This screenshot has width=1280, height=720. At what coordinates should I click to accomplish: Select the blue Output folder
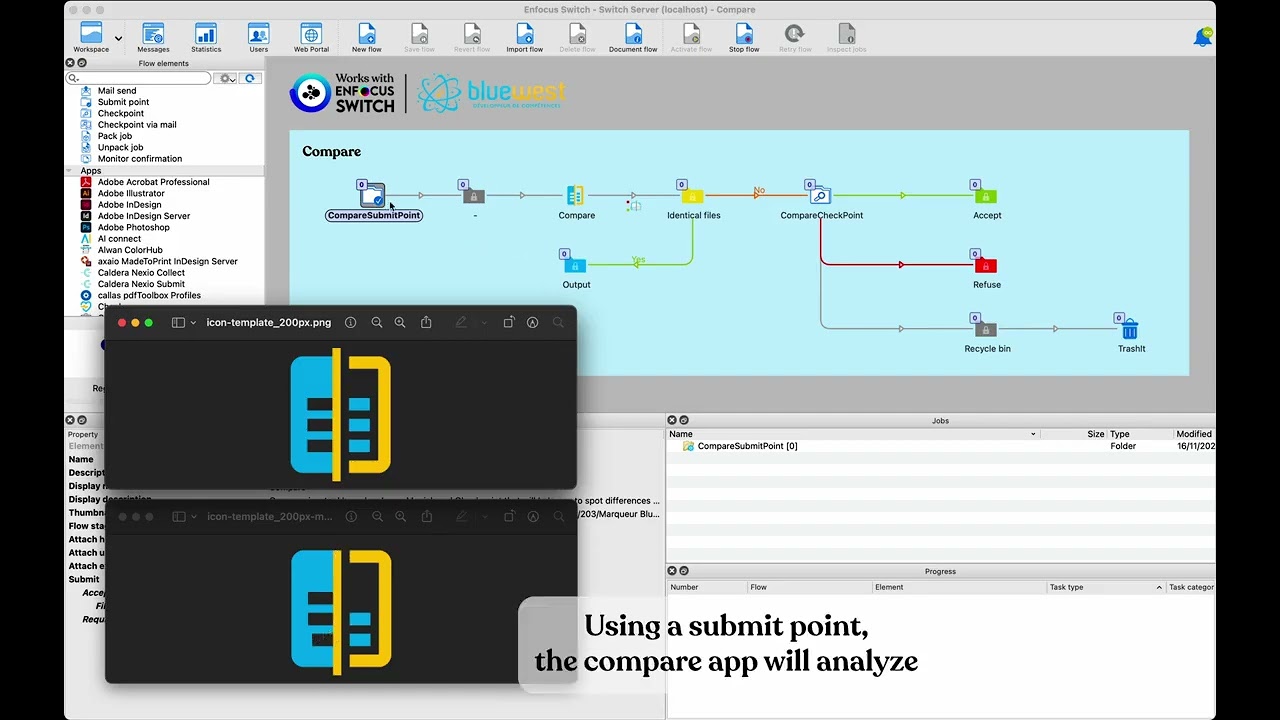(x=574, y=265)
